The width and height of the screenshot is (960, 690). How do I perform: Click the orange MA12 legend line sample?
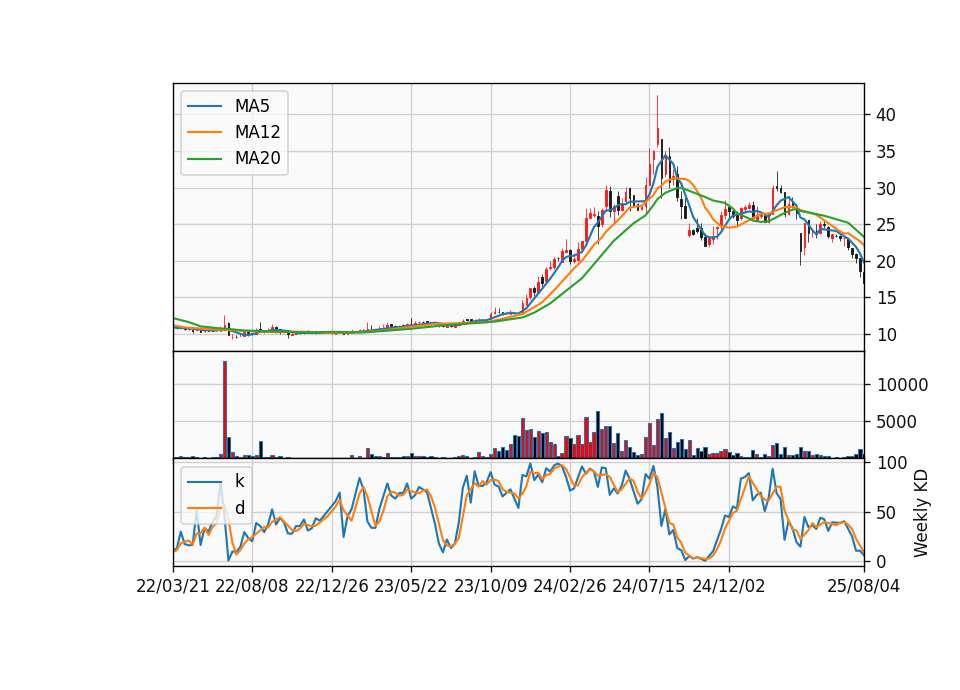tap(204, 132)
